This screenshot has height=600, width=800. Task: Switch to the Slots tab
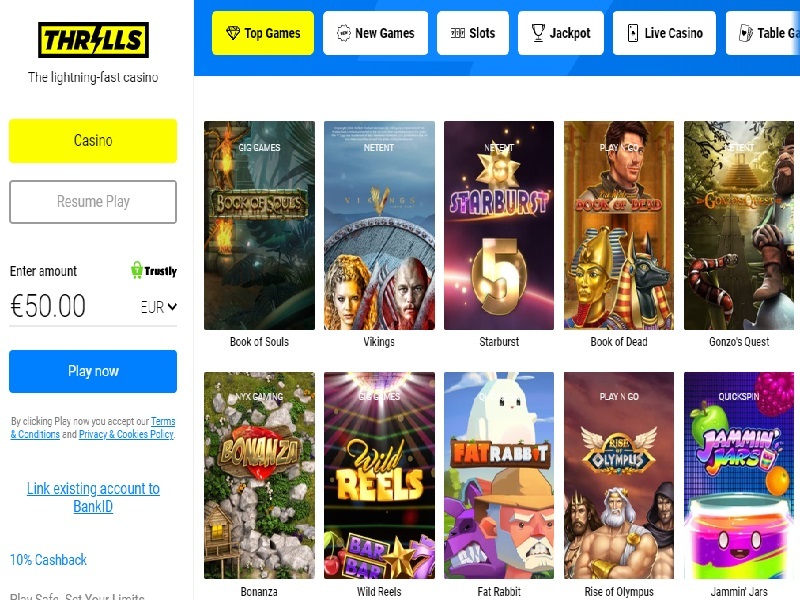(x=473, y=33)
